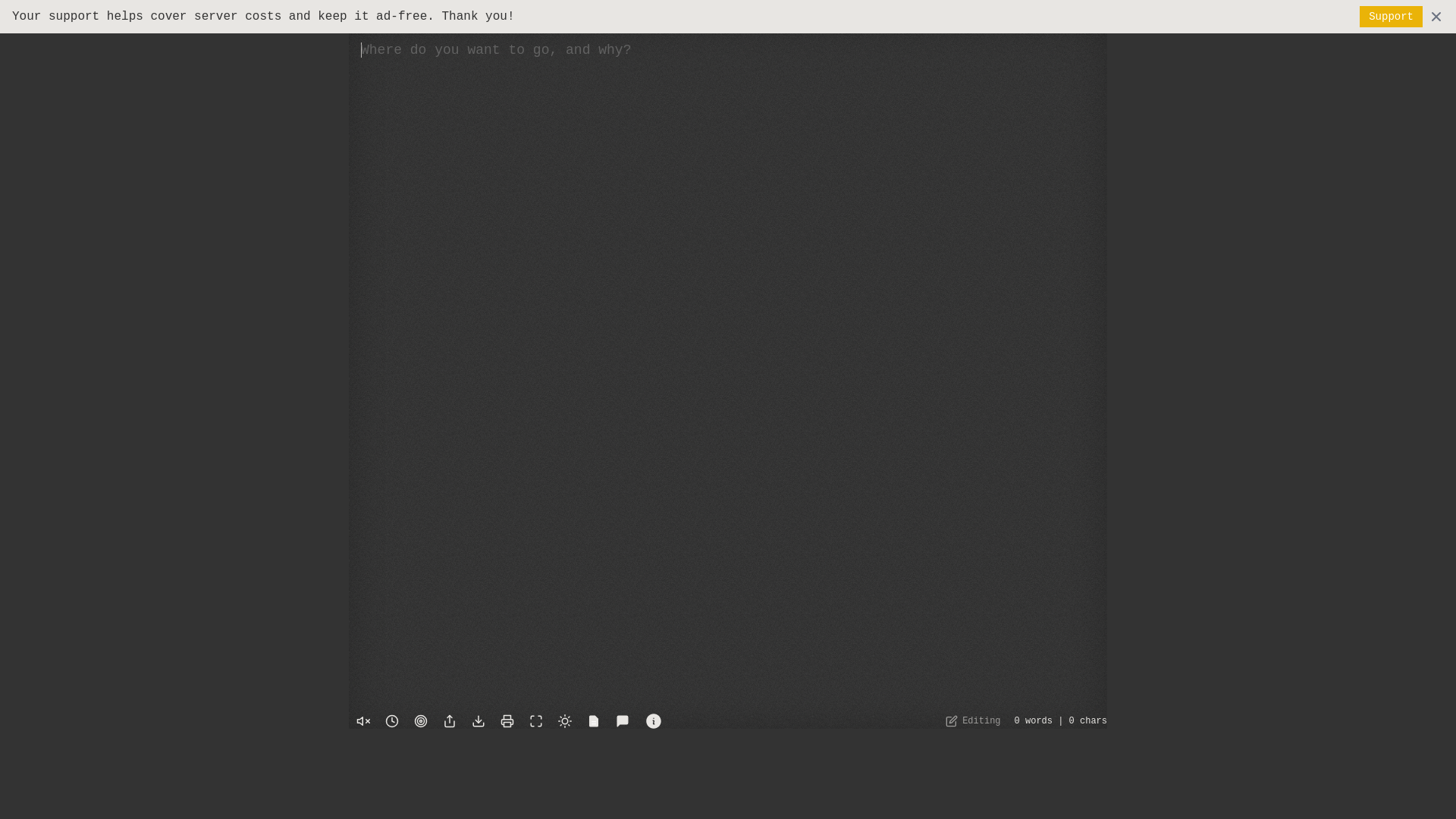The height and width of the screenshot is (819, 1456).
Task: Share the document using the share icon
Action: [x=450, y=721]
